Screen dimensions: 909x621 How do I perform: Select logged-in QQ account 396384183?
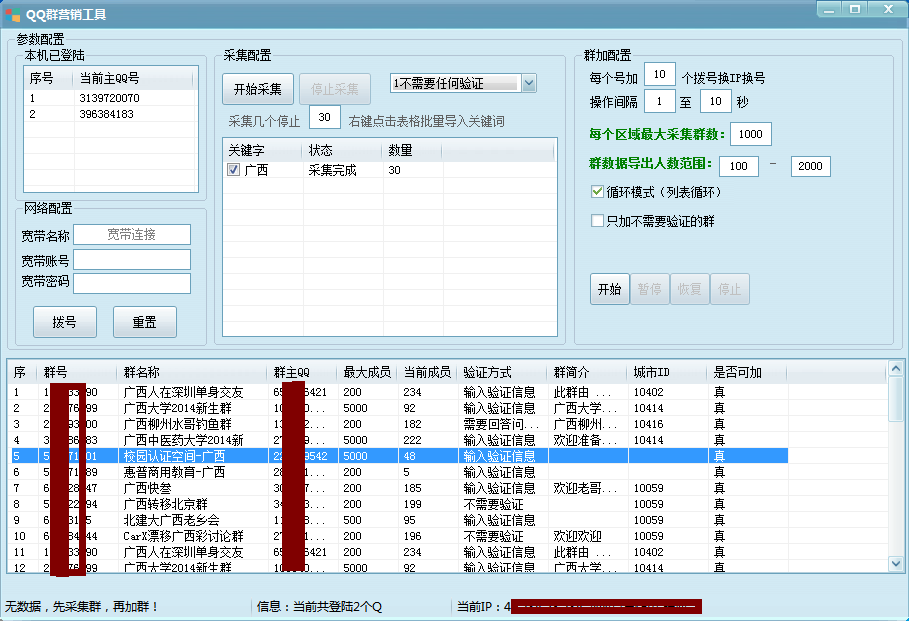[x=110, y=114]
